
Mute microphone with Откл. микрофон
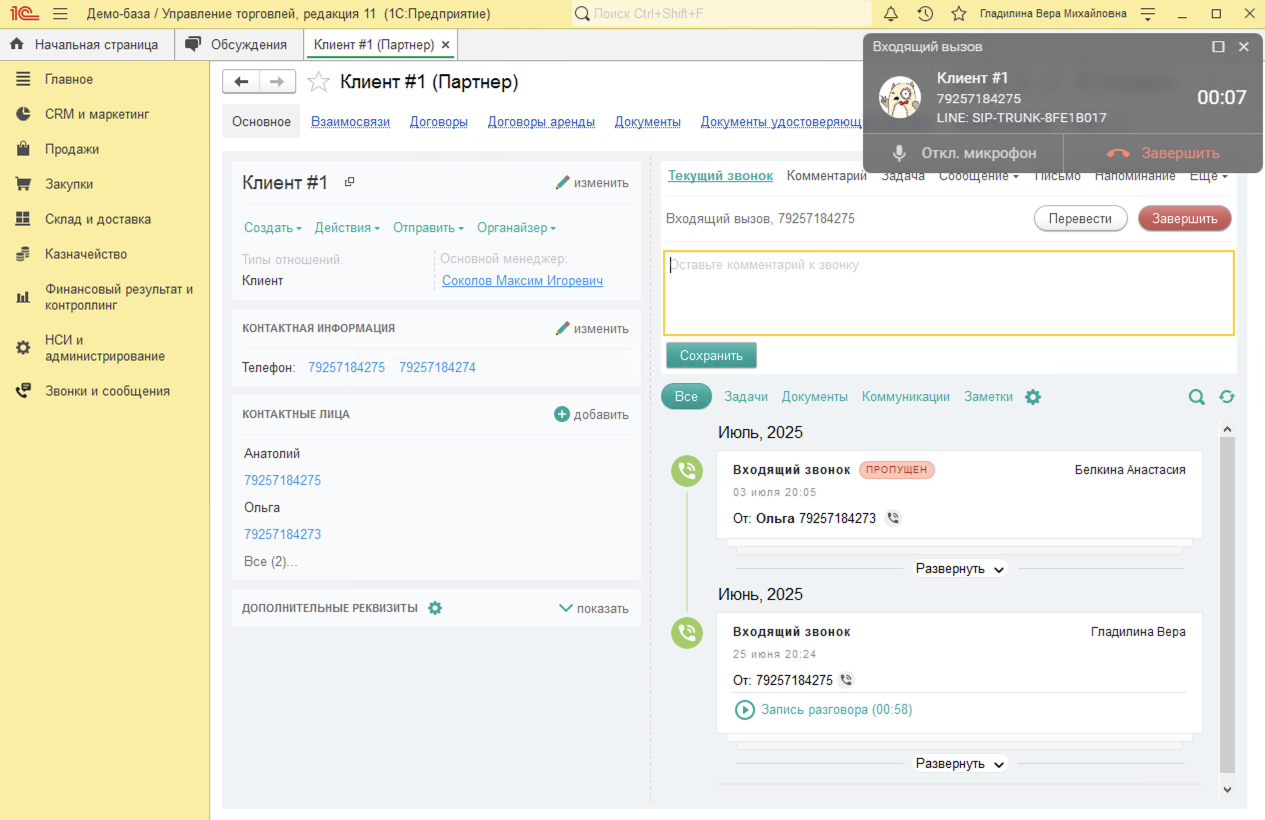(x=963, y=153)
